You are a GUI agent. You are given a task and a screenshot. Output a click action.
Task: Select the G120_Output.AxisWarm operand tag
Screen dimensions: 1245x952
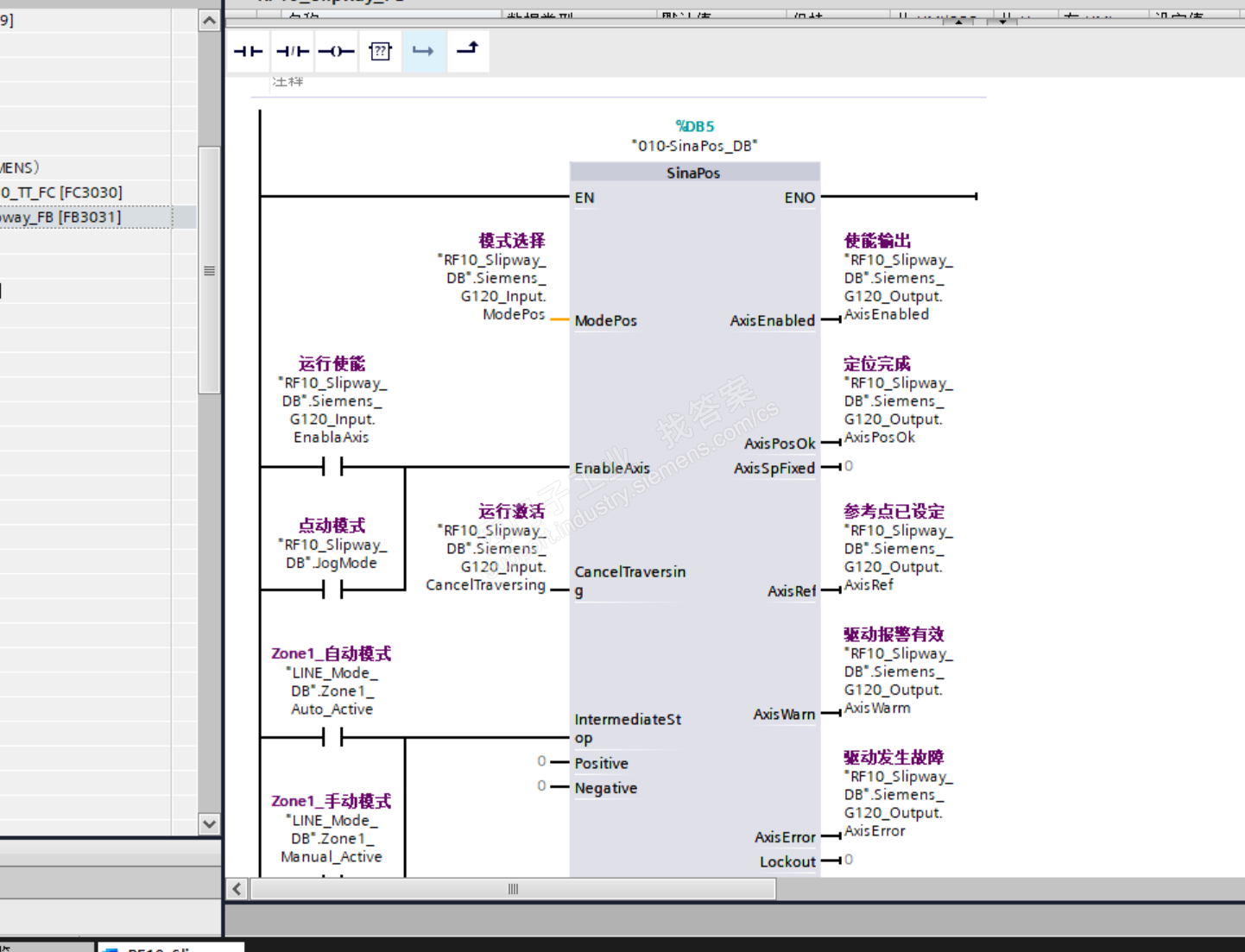pyautogui.click(x=899, y=681)
